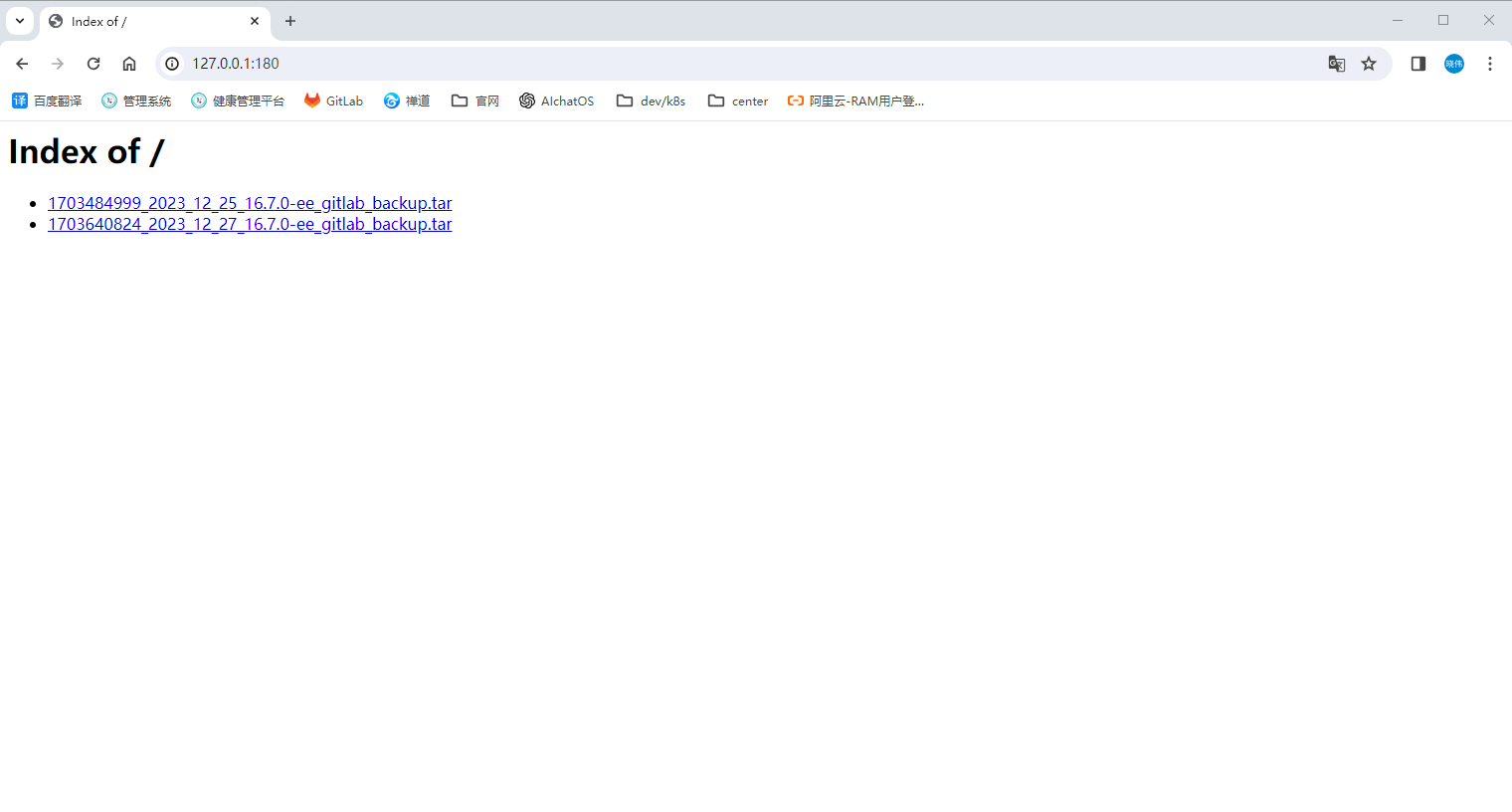Bookmark this page with the star
Viewport: 1512px width, 812px height.
pyautogui.click(x=1369, y=64)
